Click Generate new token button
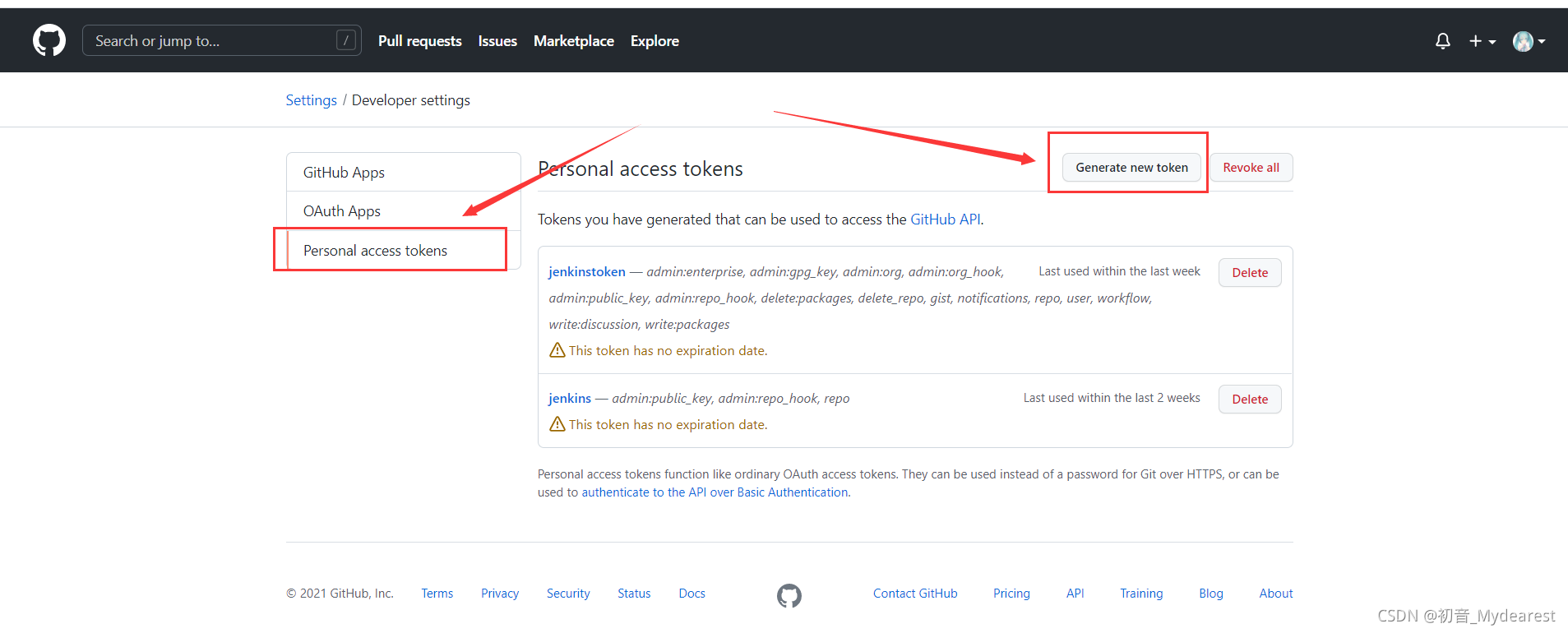Image resolution: width=1568 pixels, height=633 pixels. tap(1131, 168)
